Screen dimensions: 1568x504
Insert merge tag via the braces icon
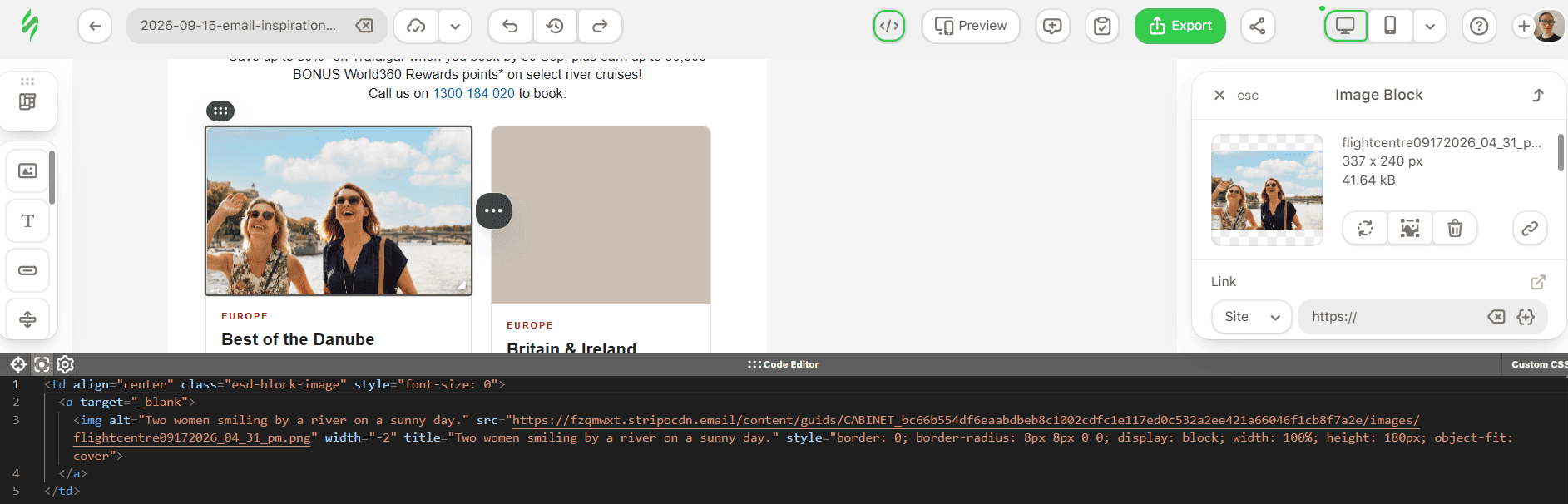[1526, 317]
